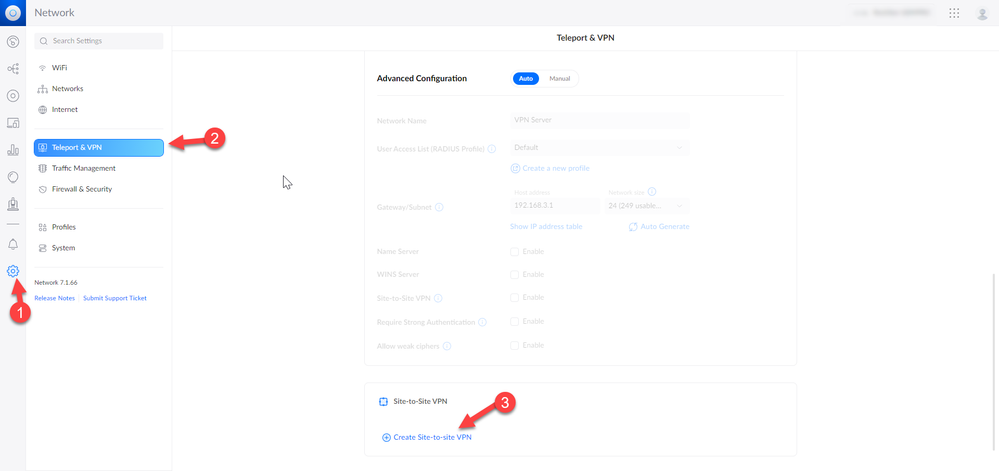Screen dimensions: 999x471
Task: Click info icon next to Allow weak ciphers
Action: 447,345
